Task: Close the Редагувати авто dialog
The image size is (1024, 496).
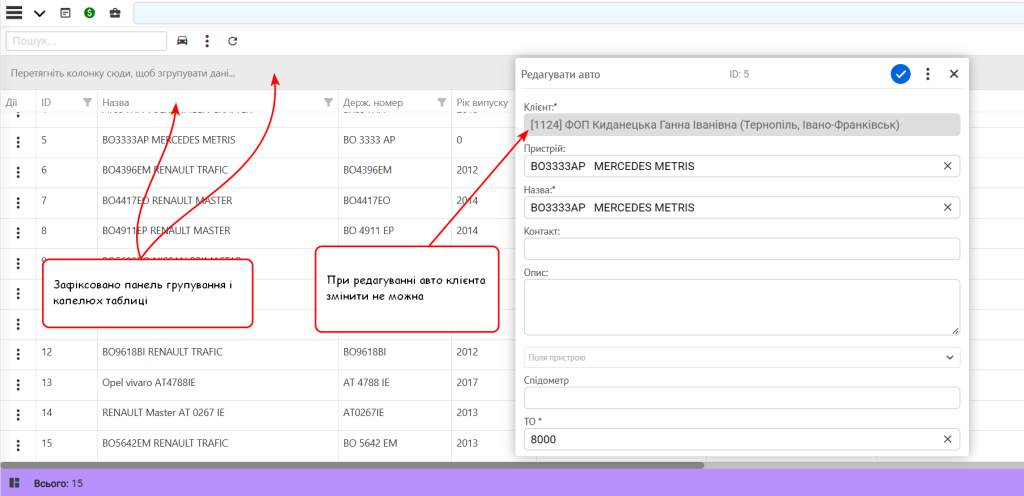Action: click(x=953, y=74)
